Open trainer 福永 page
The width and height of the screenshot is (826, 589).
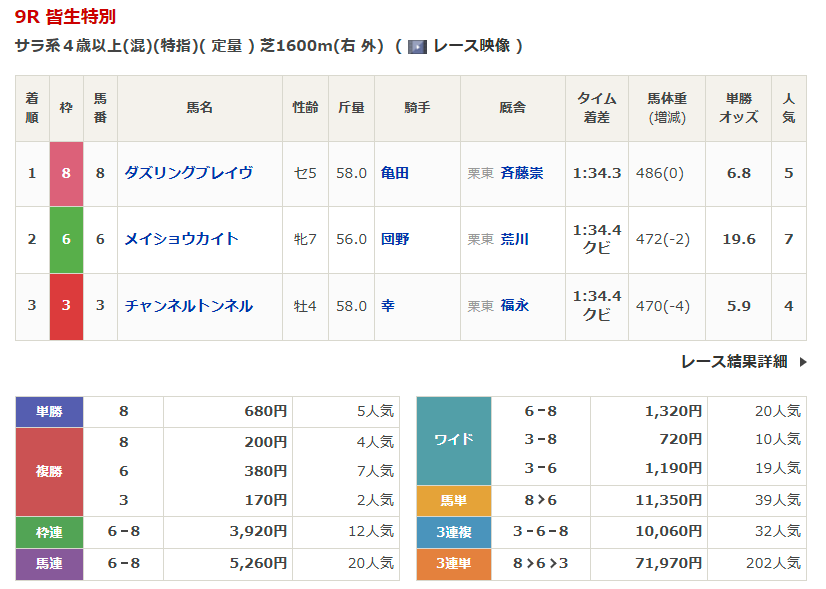click(515, 306)
